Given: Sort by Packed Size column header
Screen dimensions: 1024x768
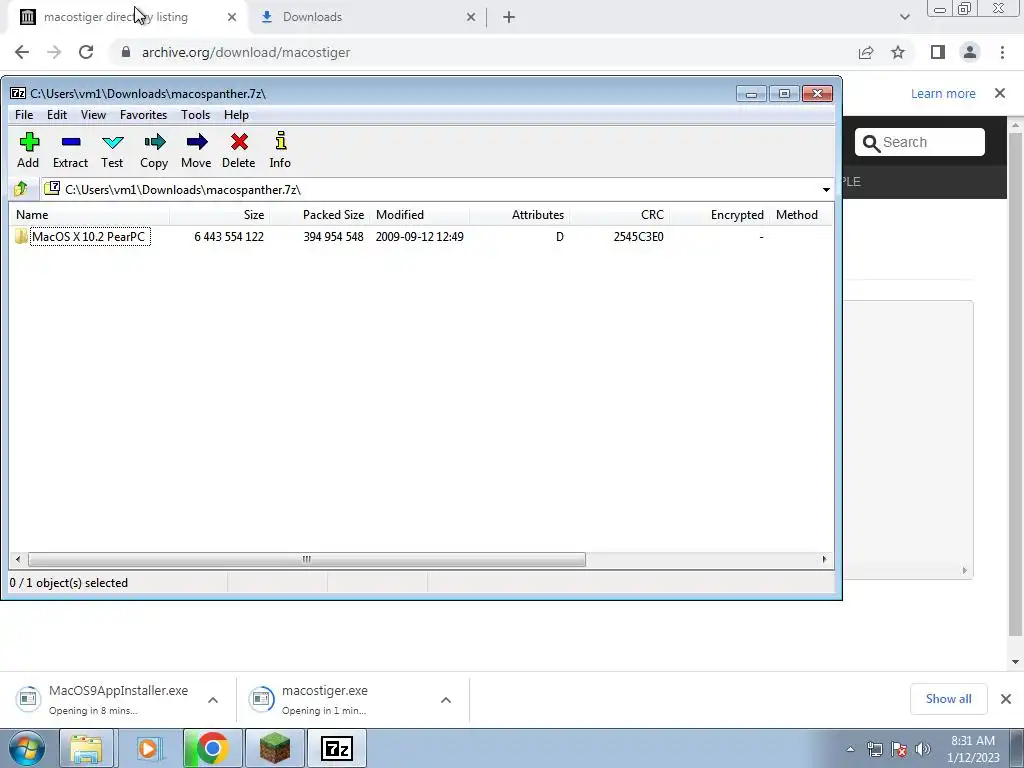Looking at the screenshot, I should click(319, 215).
